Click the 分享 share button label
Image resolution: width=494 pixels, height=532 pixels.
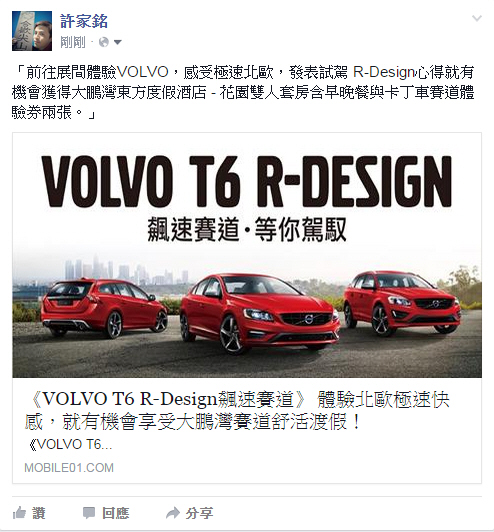pos(200,513)
